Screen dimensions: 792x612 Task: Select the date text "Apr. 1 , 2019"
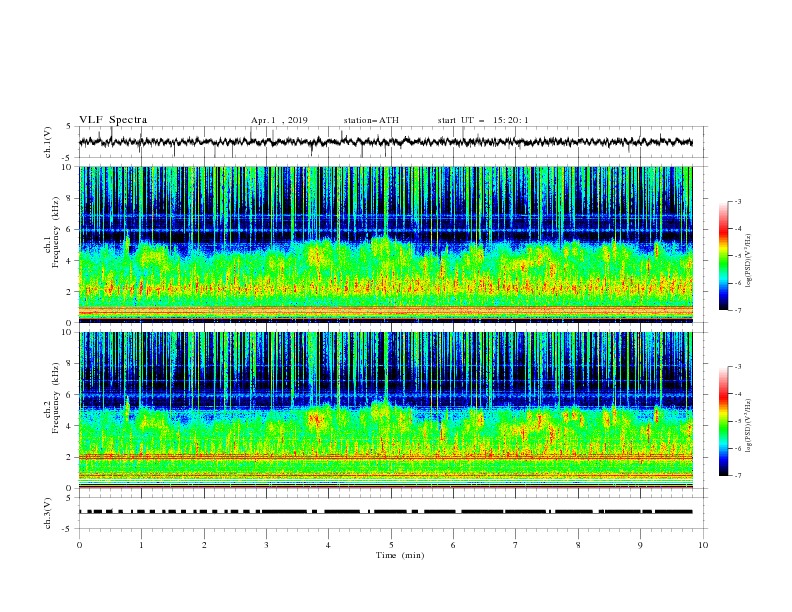click(x=279, y=120)
